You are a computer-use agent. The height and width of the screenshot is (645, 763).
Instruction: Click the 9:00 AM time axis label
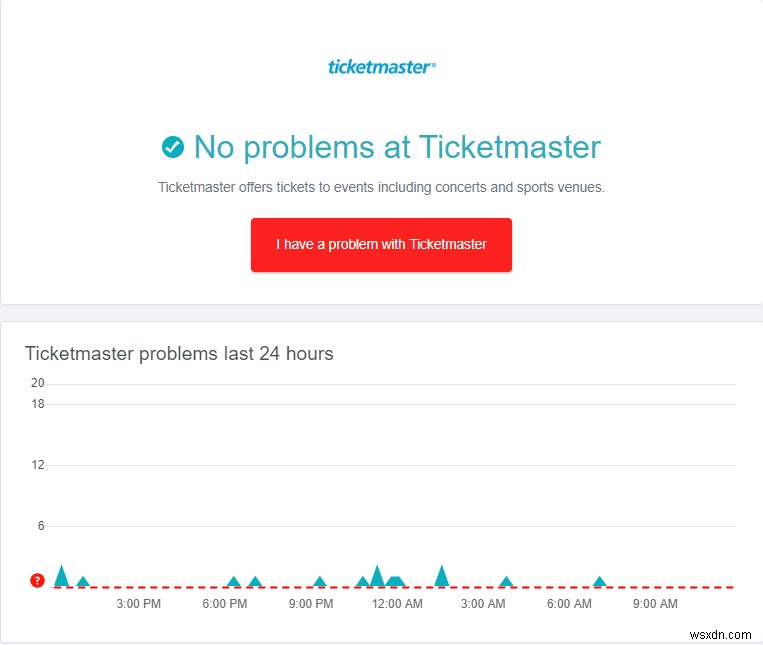point(656,604)
